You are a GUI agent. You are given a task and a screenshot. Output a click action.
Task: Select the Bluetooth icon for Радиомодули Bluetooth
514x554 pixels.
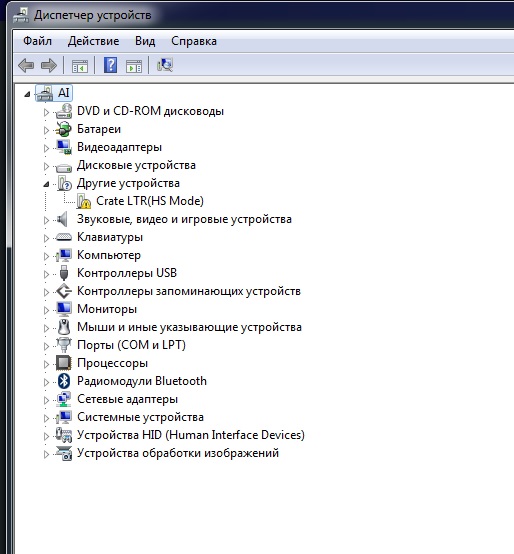coord(64,381)
